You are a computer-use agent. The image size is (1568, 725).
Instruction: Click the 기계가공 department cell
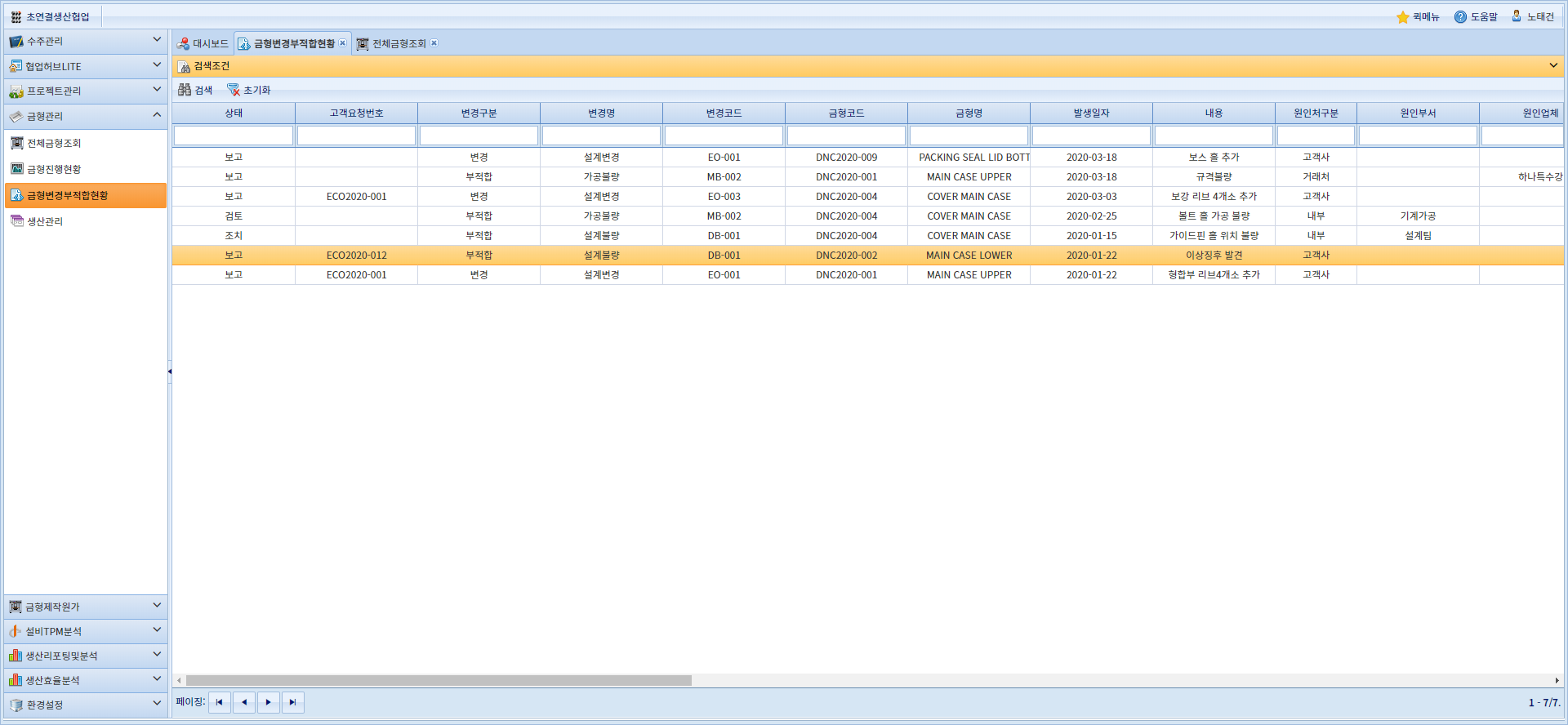click(1419, 216)
